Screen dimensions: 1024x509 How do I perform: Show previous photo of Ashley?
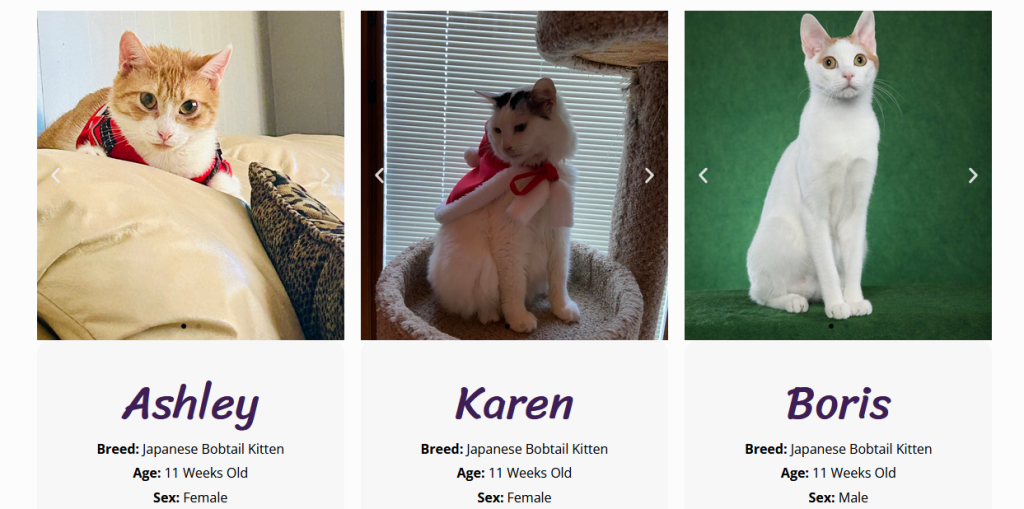click(x=56, y=175)
